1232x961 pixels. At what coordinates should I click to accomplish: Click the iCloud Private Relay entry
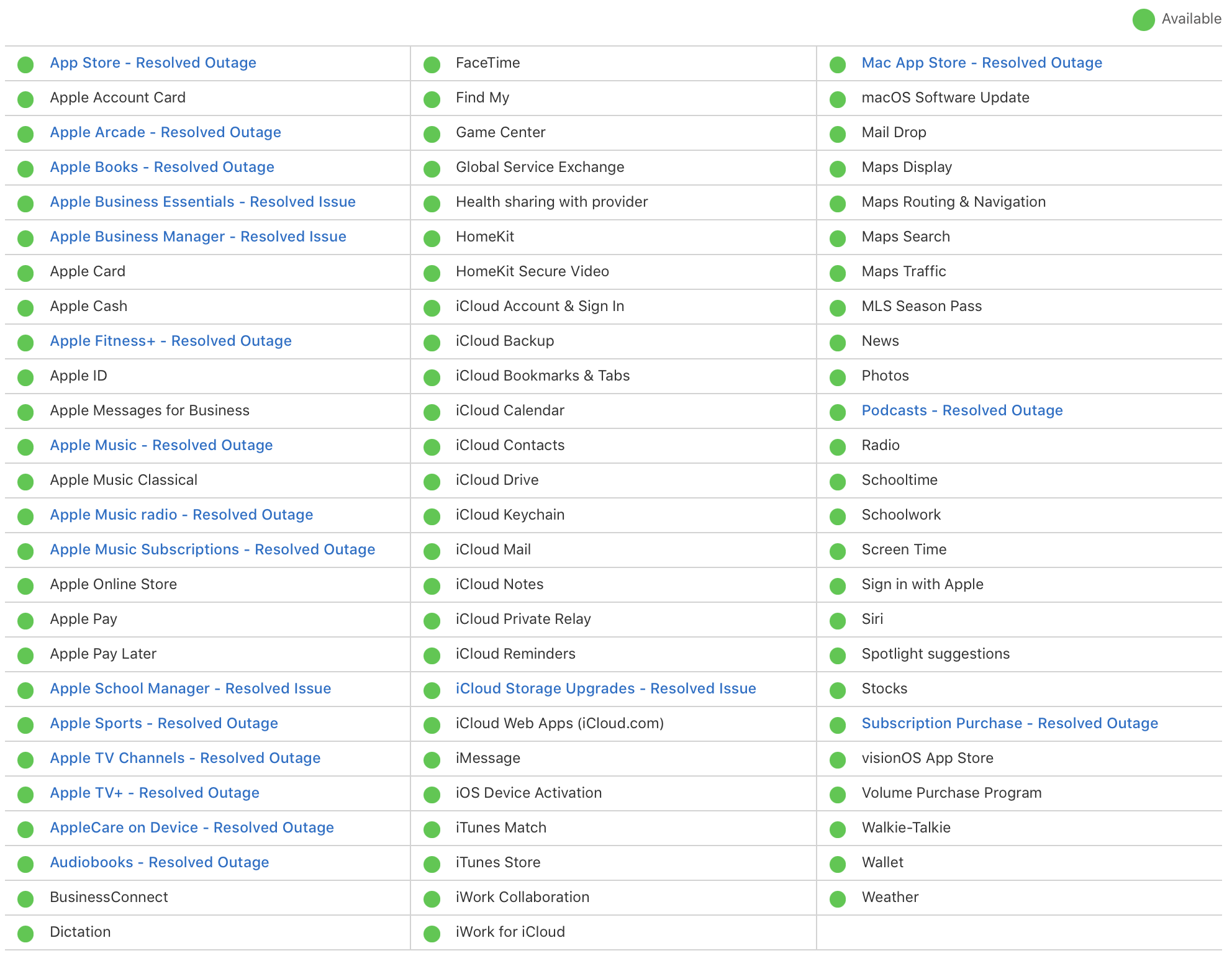(523, 619)
